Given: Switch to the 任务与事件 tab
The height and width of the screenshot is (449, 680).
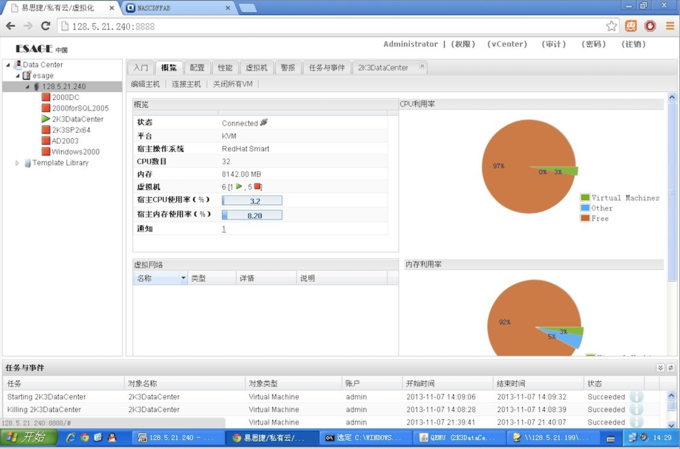Looking at the screenshot, I should 327,68.
